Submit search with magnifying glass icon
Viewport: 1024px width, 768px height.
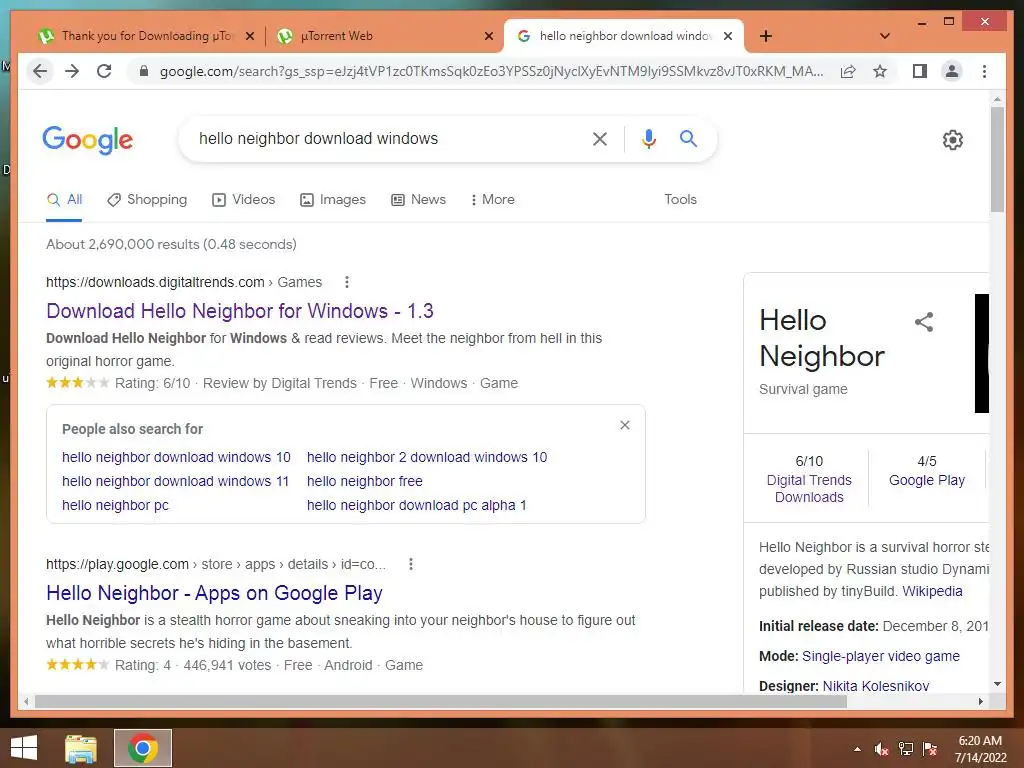tap(688, 138)
